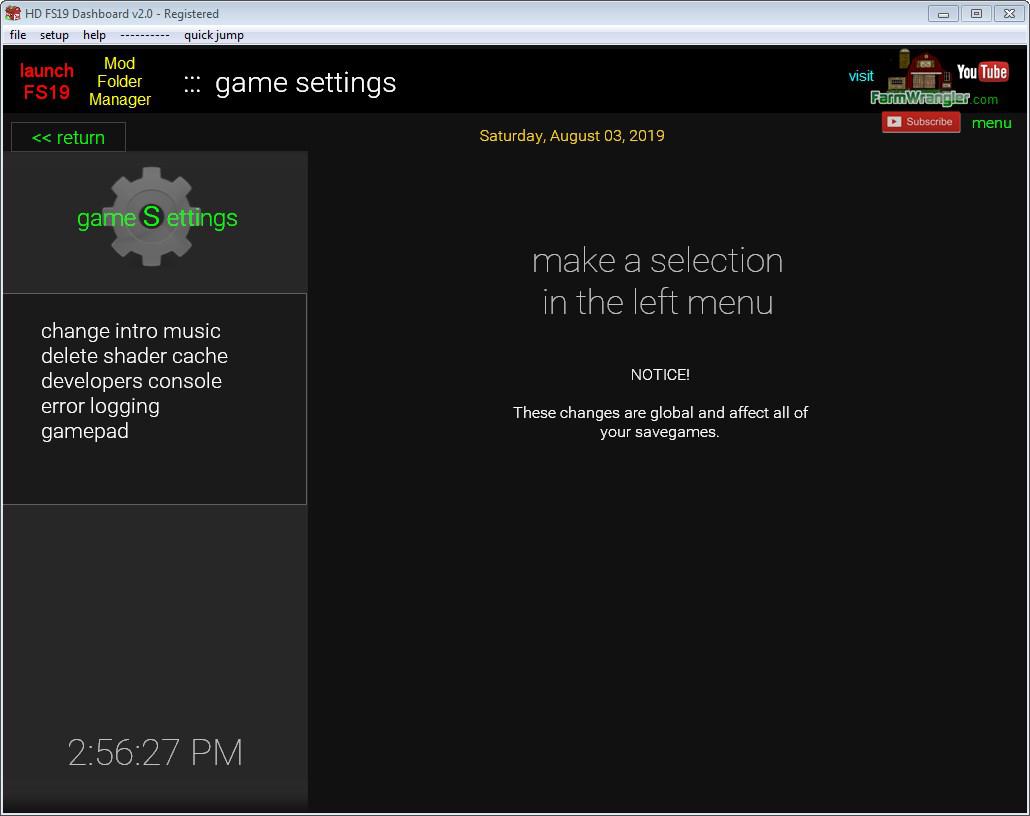The image size is (1030, 816).
Task: Select error logging option
Action: coord(100,406)
